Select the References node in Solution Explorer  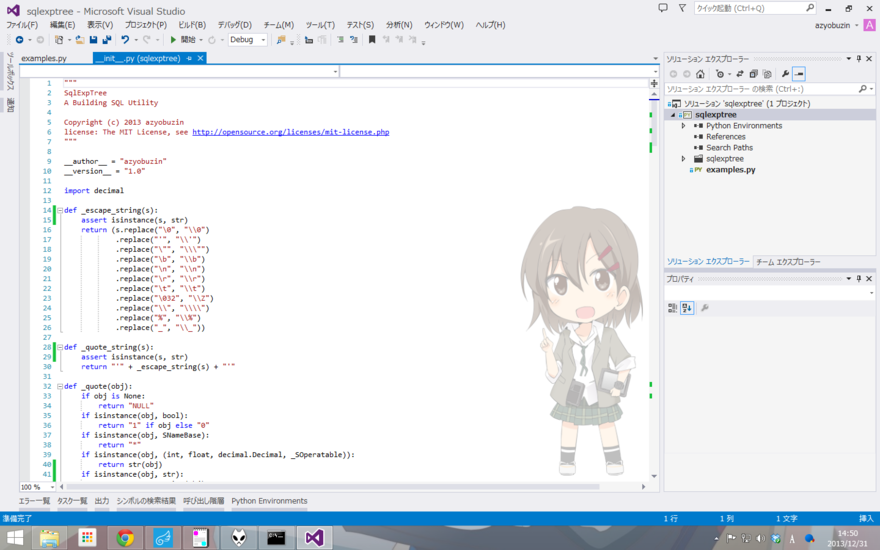[x=726, y=137]
